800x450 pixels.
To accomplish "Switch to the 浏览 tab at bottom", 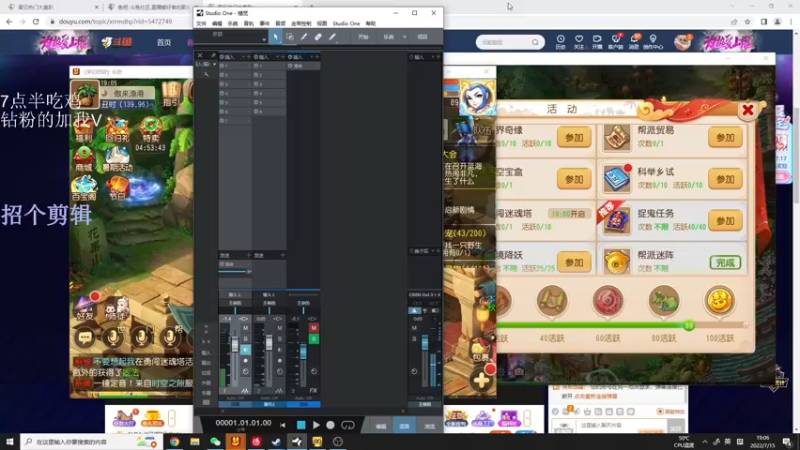I will 430,426.
